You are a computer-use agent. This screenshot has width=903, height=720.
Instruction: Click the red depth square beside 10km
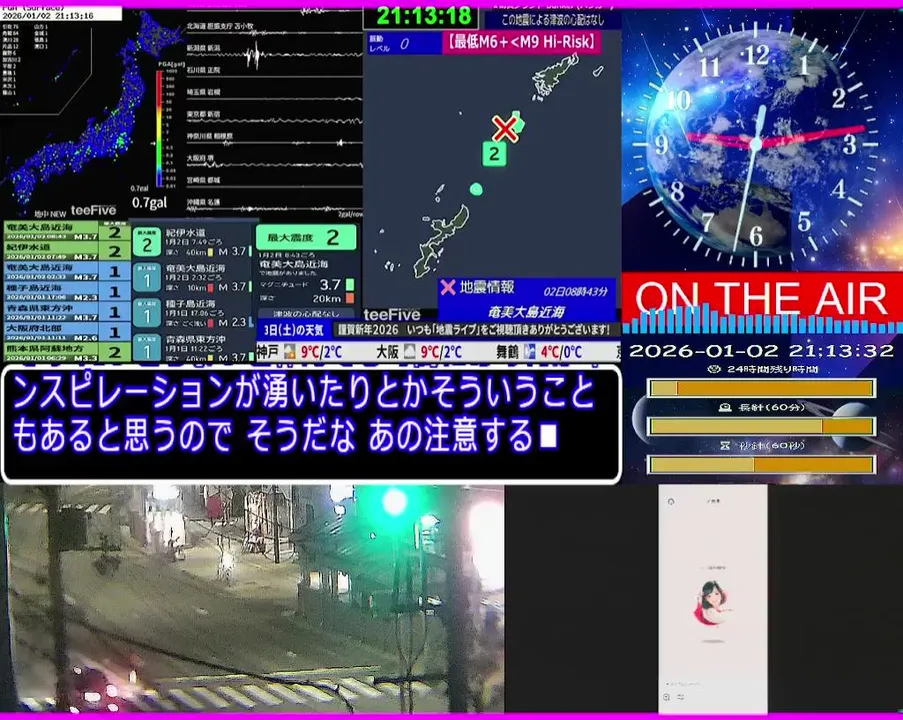pyautogui.click(x=210, y=287)
